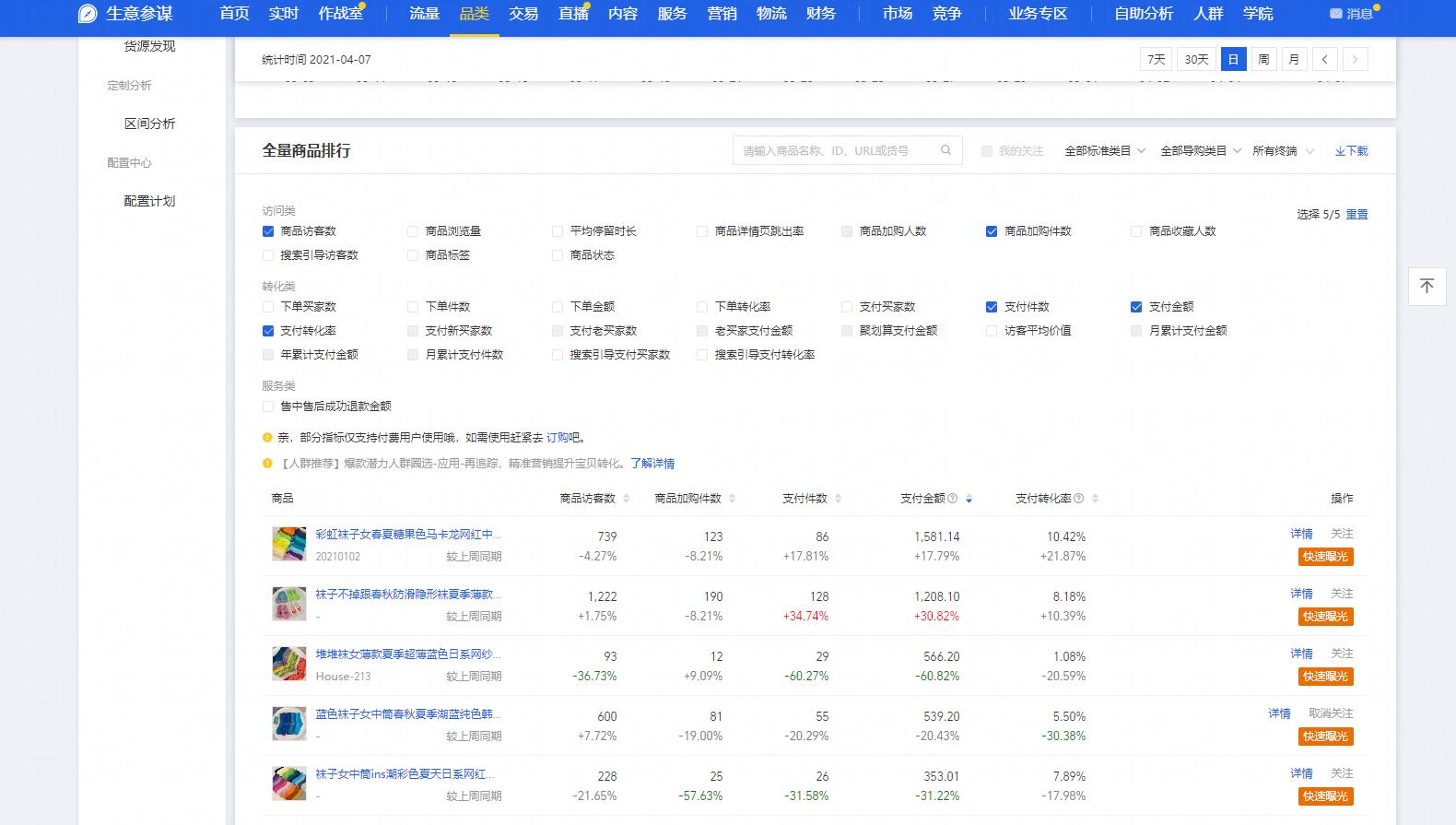Click the back-to-top arrow icon
Viewport: 1456px width, 825px height.
(x=1427, y=286)
